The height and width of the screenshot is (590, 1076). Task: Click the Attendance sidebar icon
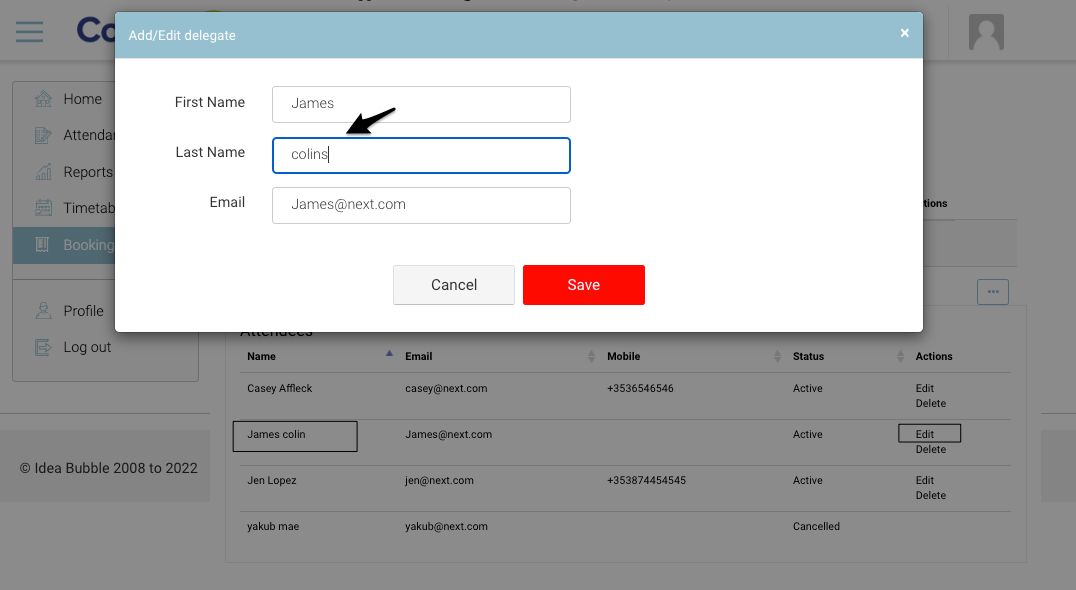click(x=43, y=135)
